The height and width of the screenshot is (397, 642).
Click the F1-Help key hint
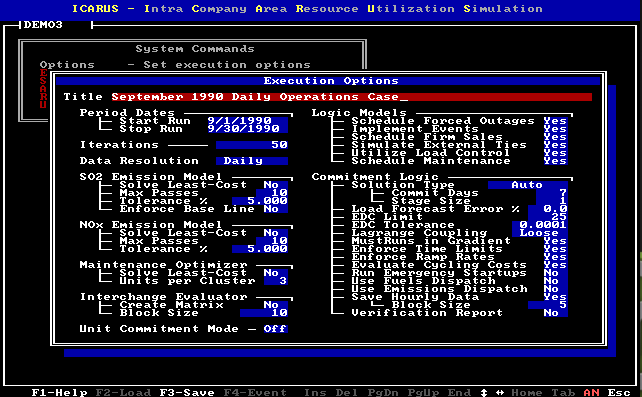coord(59,392)
